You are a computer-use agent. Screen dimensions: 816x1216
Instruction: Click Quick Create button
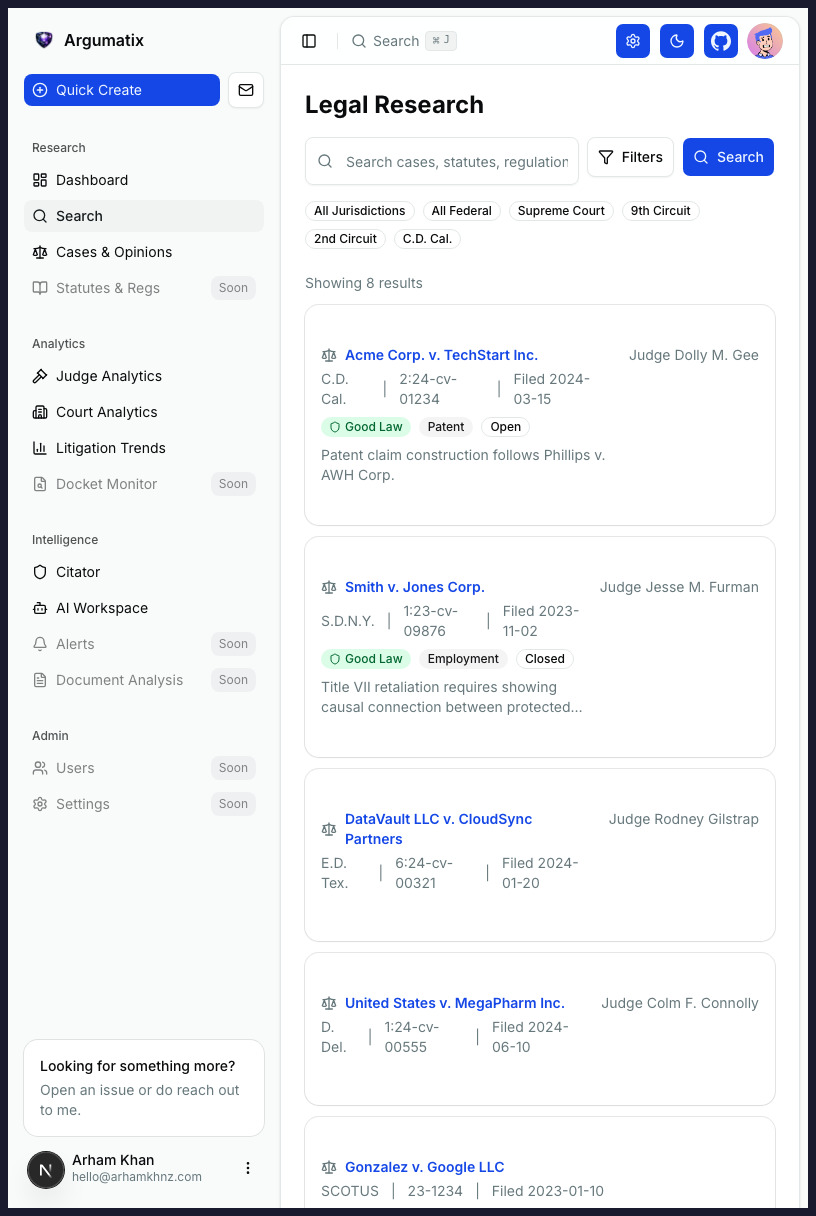click(122, 90)
